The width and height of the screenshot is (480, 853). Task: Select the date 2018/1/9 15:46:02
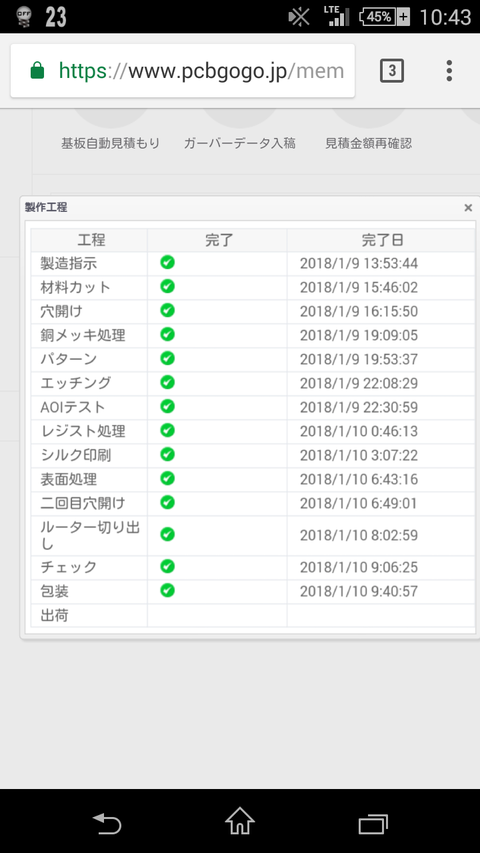(x=359, y=288)
